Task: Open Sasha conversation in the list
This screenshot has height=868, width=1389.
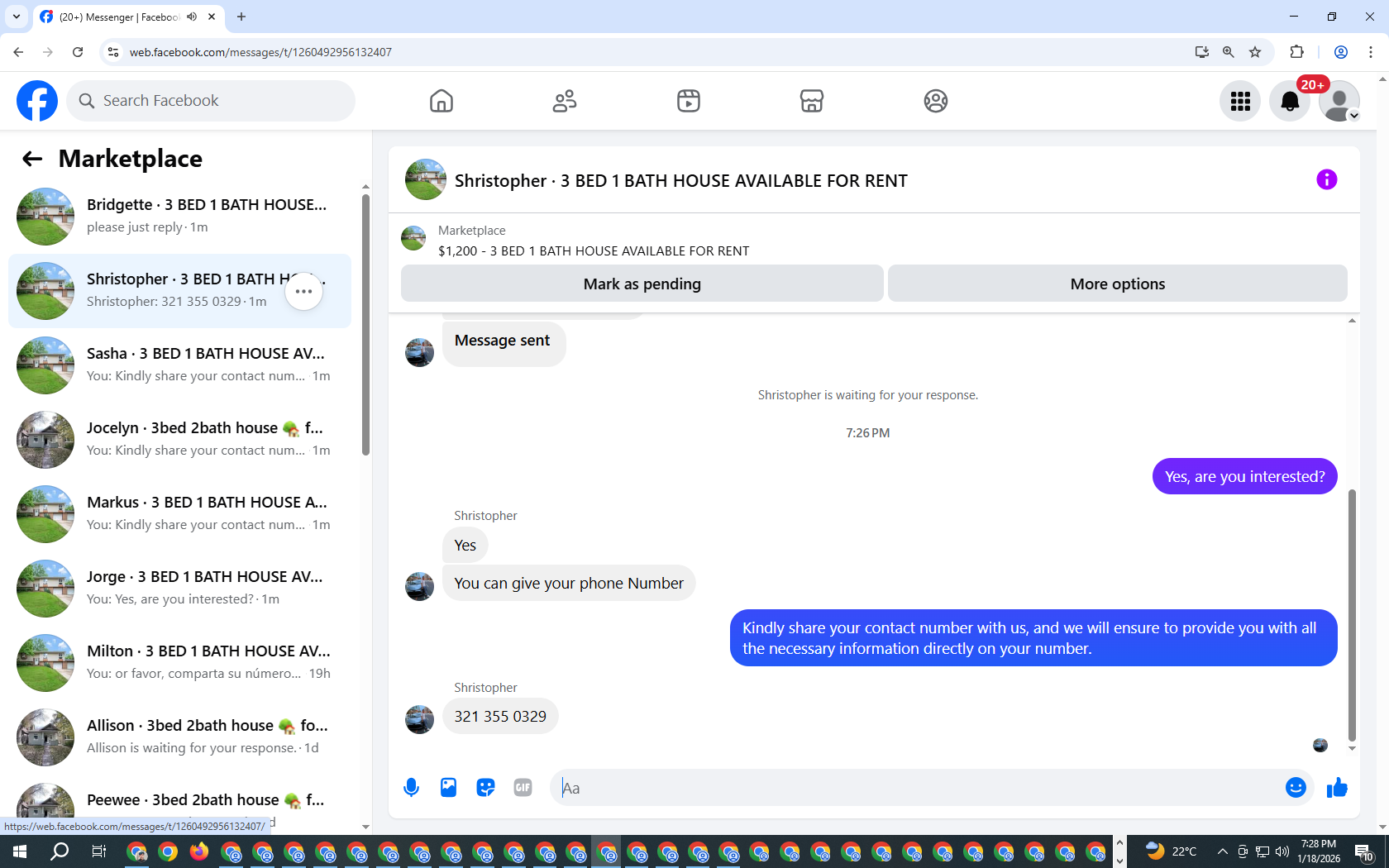Action: click(180, 365)
